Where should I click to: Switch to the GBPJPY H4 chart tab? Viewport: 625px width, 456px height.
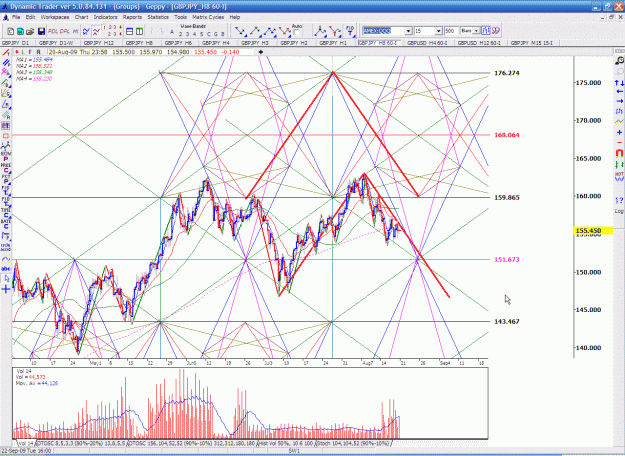click(216, 43)
